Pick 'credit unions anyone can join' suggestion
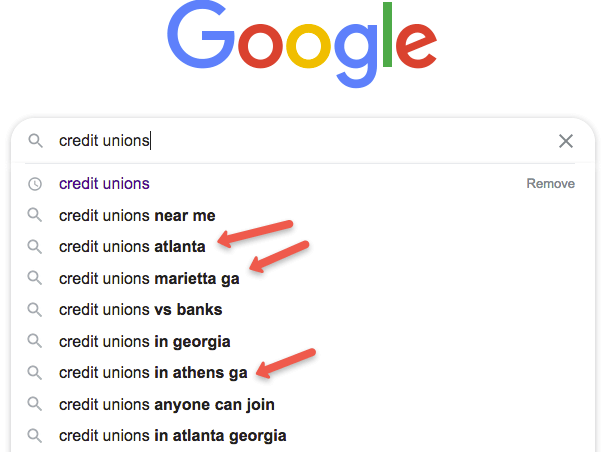 [x=167, y=405]
